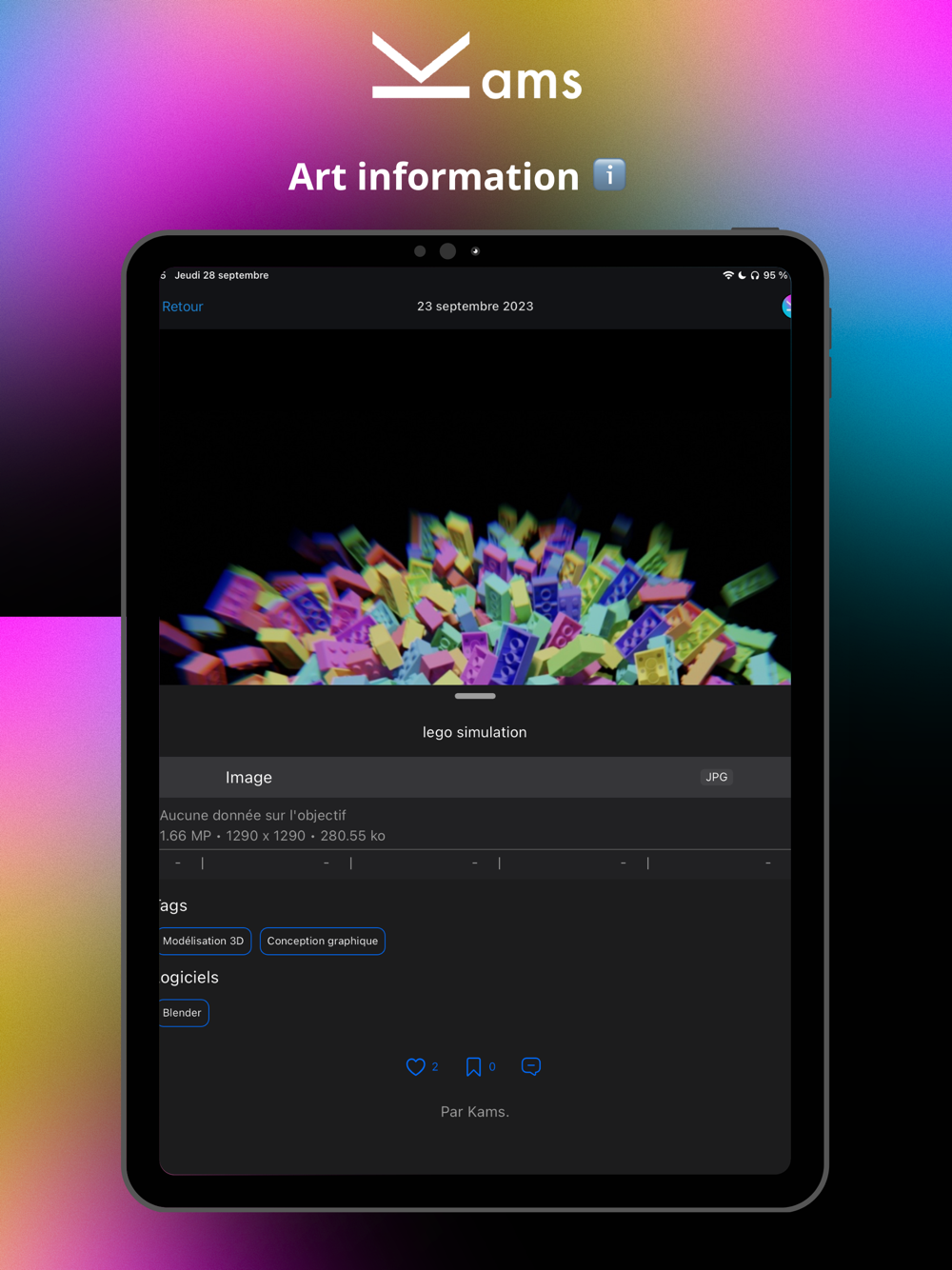Select the Conception graphique tag
Screen dimensions: 952x1270
click(x=323, y=941)
